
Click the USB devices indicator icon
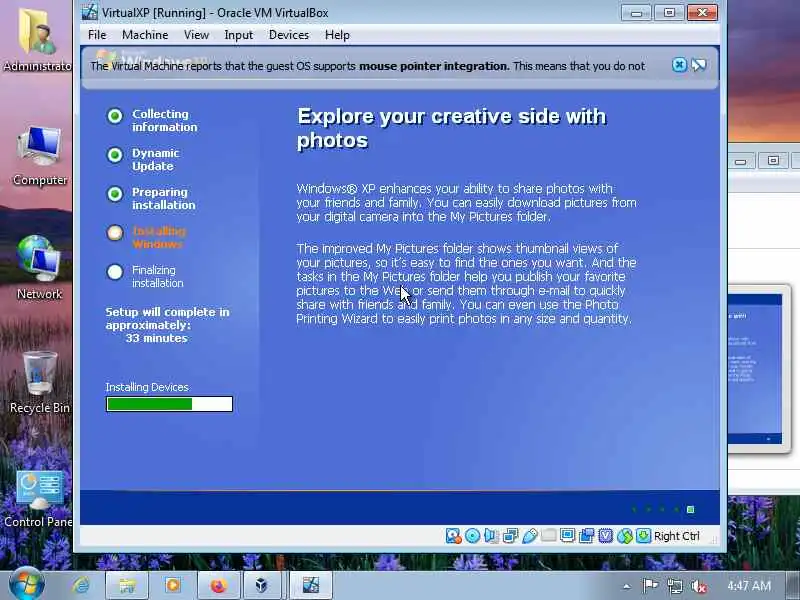pos(530,536)
